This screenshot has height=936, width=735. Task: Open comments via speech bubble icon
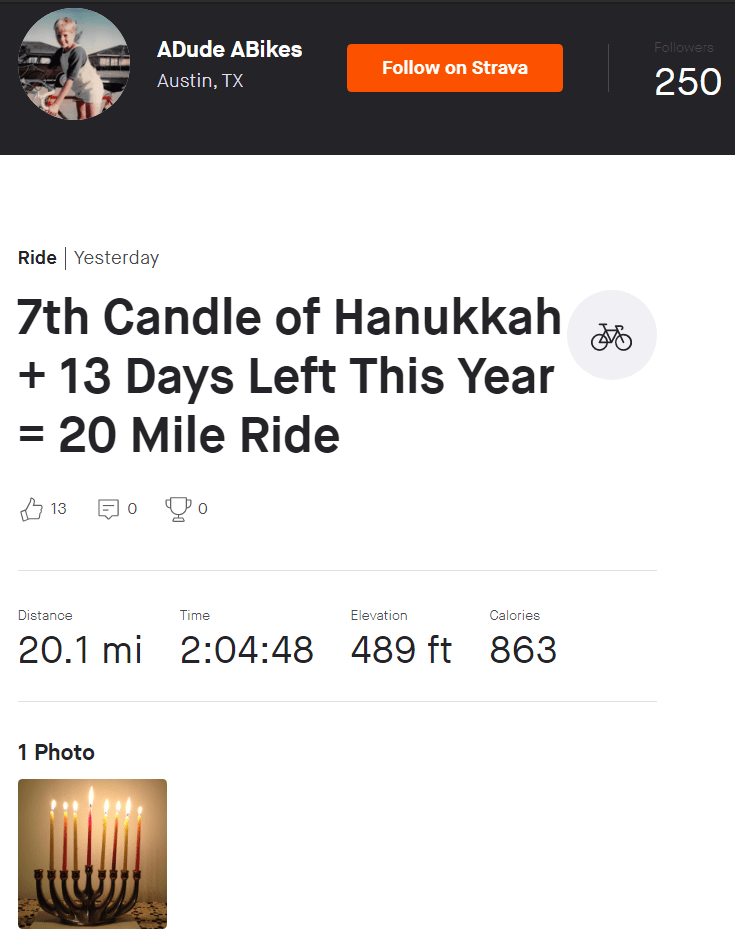click(108, 509)
